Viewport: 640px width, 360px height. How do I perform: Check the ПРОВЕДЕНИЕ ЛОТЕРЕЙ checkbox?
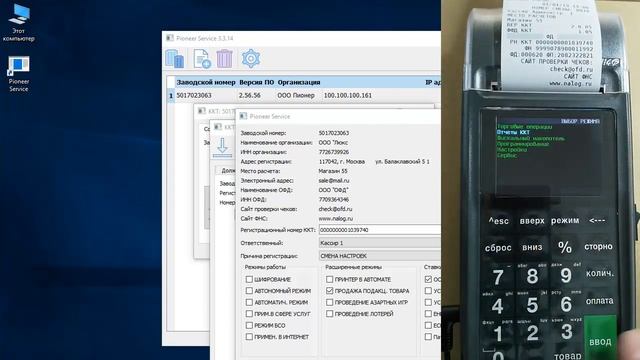(329, 313)
